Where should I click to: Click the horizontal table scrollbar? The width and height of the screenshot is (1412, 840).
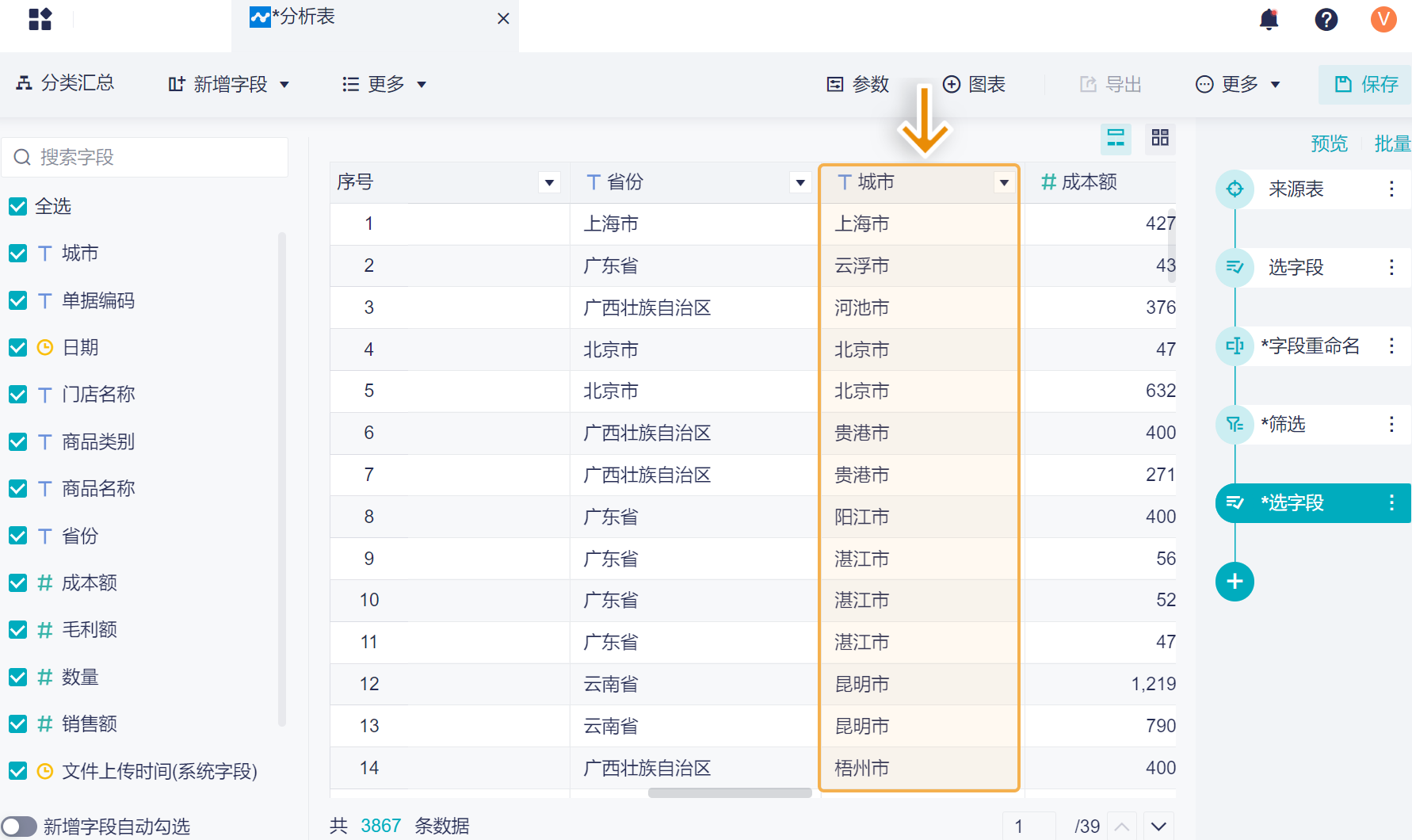730,792
